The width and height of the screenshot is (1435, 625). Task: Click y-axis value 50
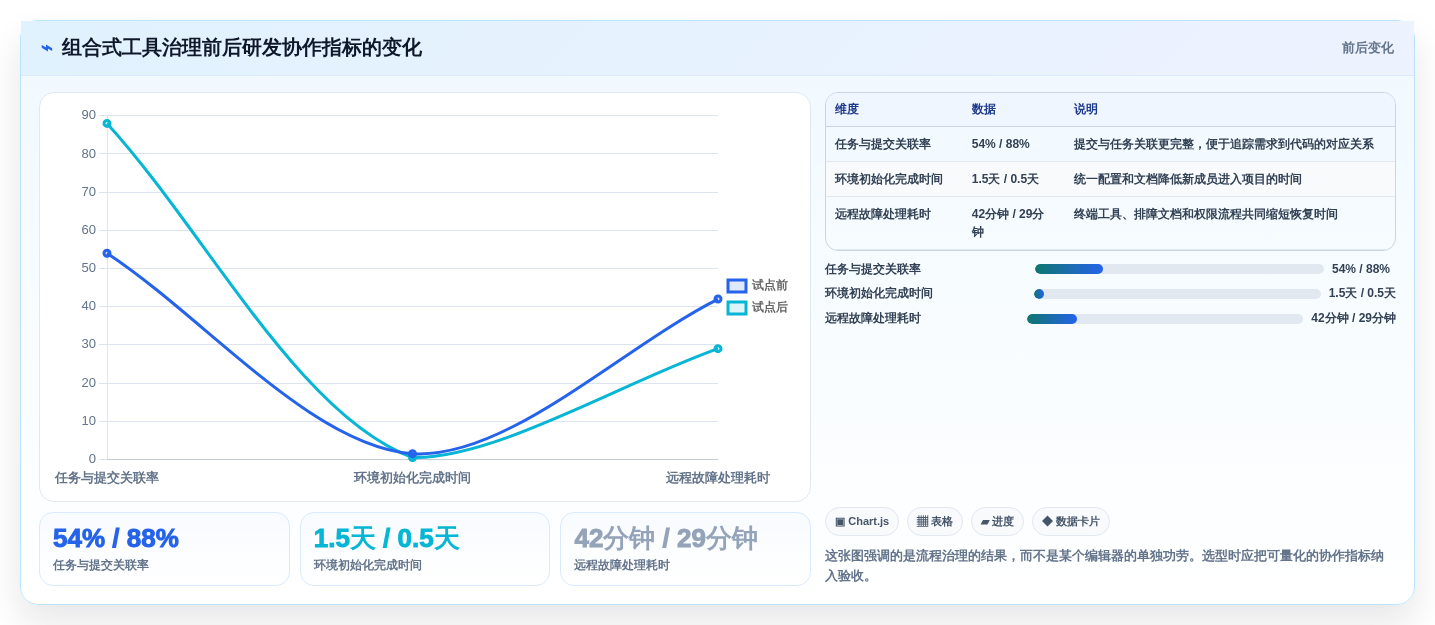[x=89, y=268]
